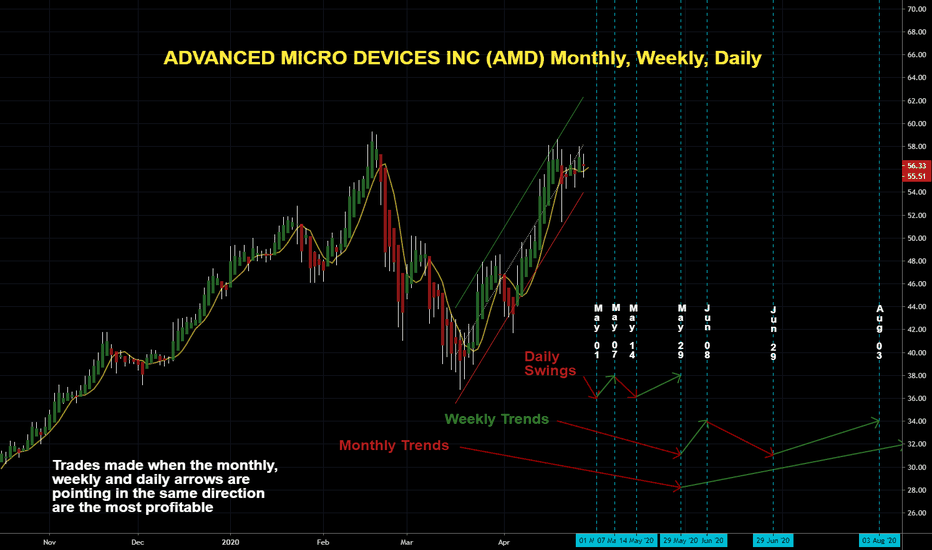Select the vertical "Aug 03" date annotation
This screenshot has height=550, width=932.
(879, 332)
